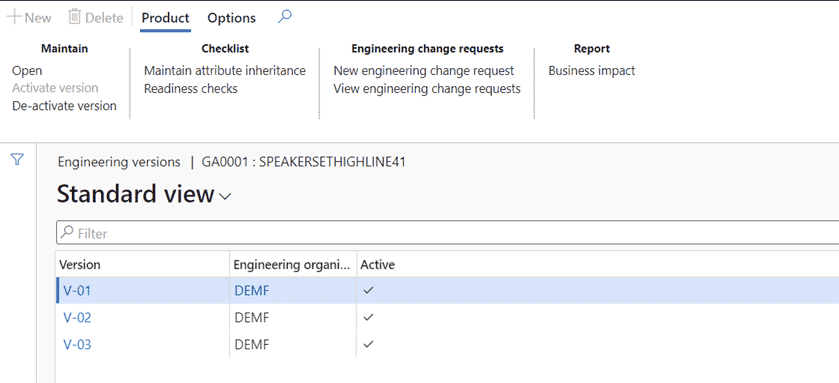The width and height of the screenshot is (839, 383).
Task: Open the filter pane funnel icon
Action: [18, 159]
